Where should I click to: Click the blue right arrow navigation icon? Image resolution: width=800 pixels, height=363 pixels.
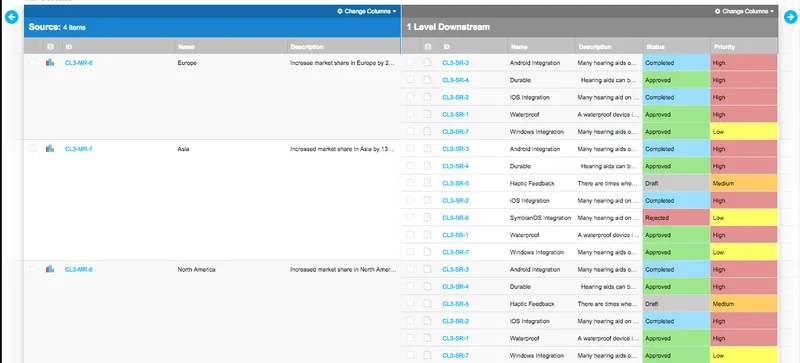(790, 17)
